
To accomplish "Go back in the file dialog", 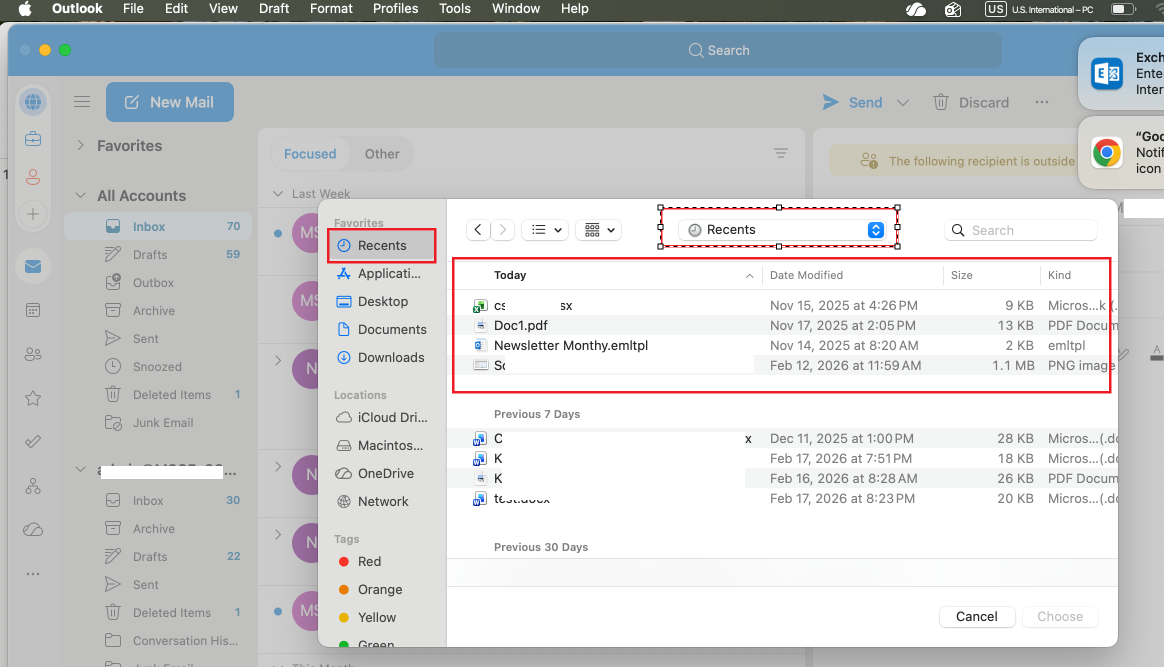I will (478, 230).
